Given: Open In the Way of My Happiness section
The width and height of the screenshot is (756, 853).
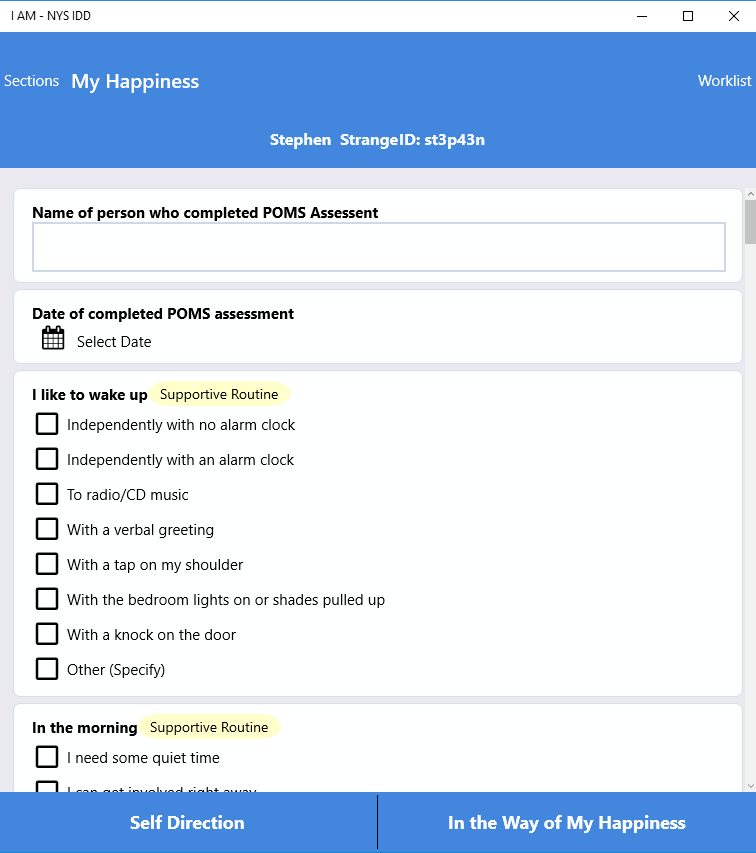Looking at the screenshot, I should [x=566, y=822].
